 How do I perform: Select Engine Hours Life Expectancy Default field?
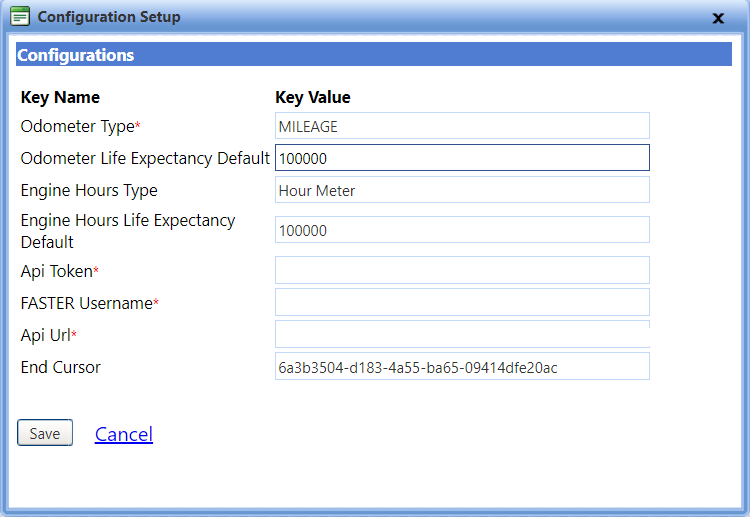[462, 230]
